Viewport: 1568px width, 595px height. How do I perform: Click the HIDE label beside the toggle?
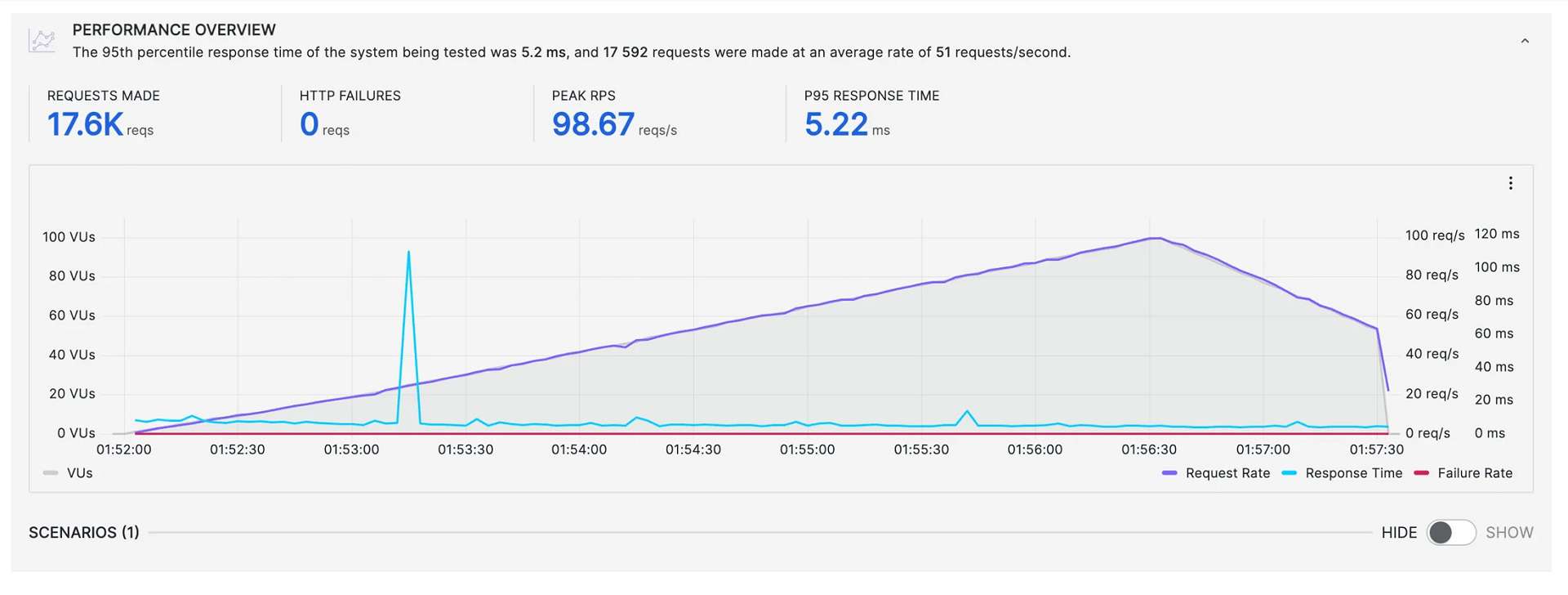tap(1399, 533)
